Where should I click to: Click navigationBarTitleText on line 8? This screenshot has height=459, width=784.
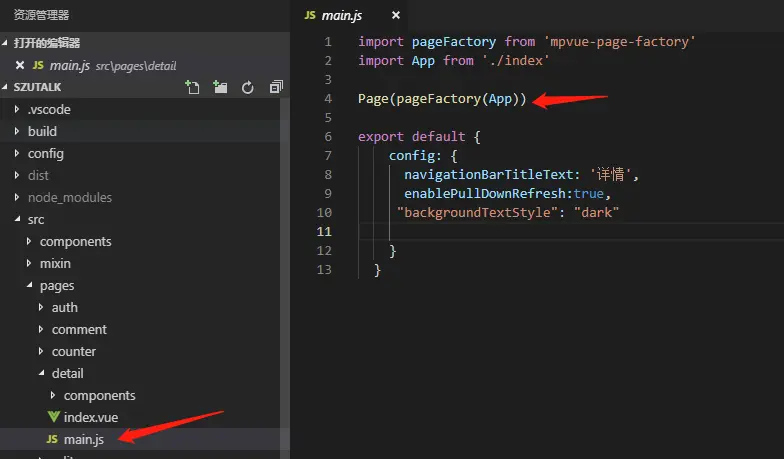pyautogui.click(x=488, y=174)
